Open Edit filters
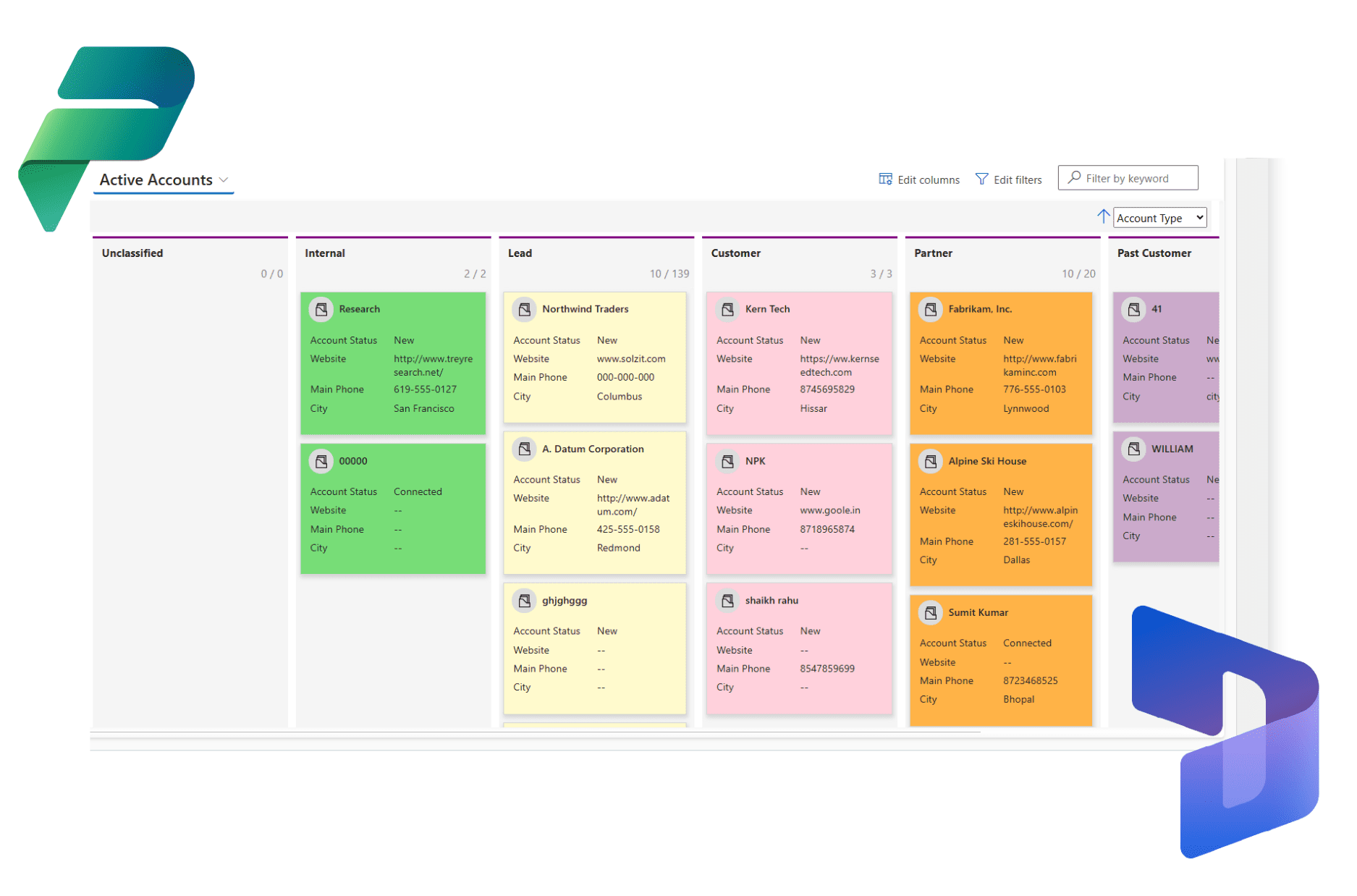Image resolution: width=1357 pixels, height=896 pixels. (x=1008, y=179)
